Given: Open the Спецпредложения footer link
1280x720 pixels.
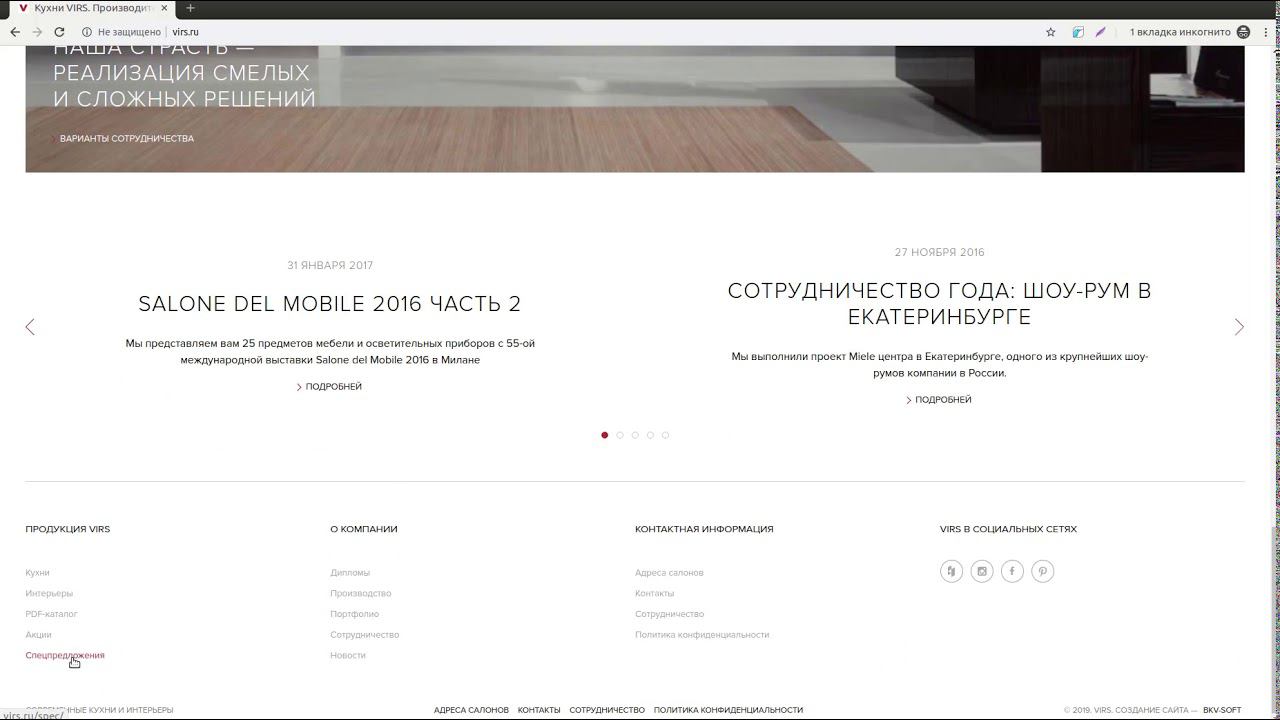Looking at the screenshot, I should tap(65, 655).
